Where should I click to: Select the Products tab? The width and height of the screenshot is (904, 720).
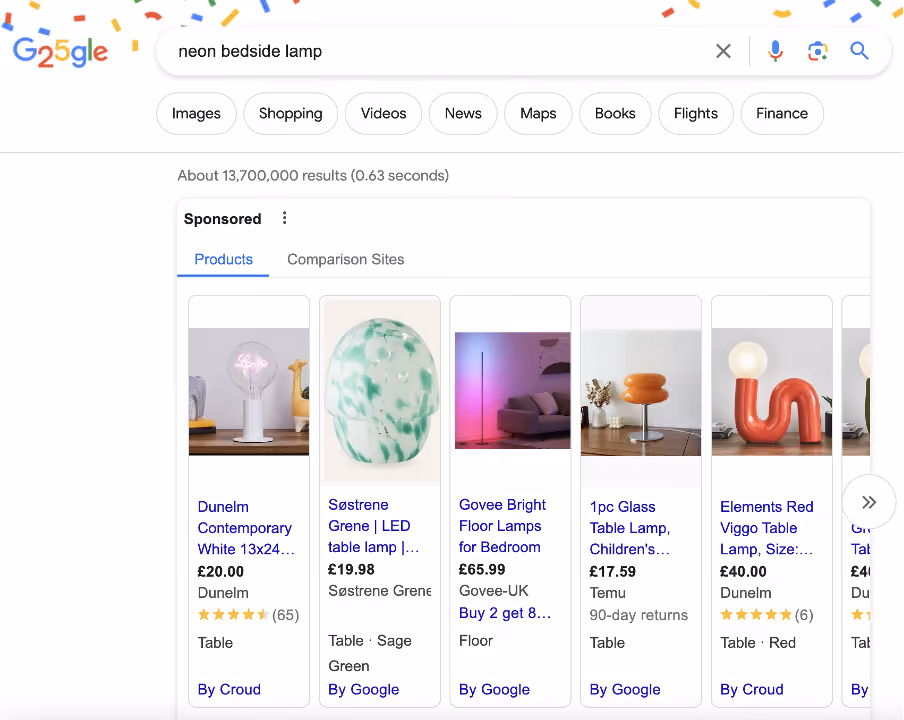tap(224, 259)
